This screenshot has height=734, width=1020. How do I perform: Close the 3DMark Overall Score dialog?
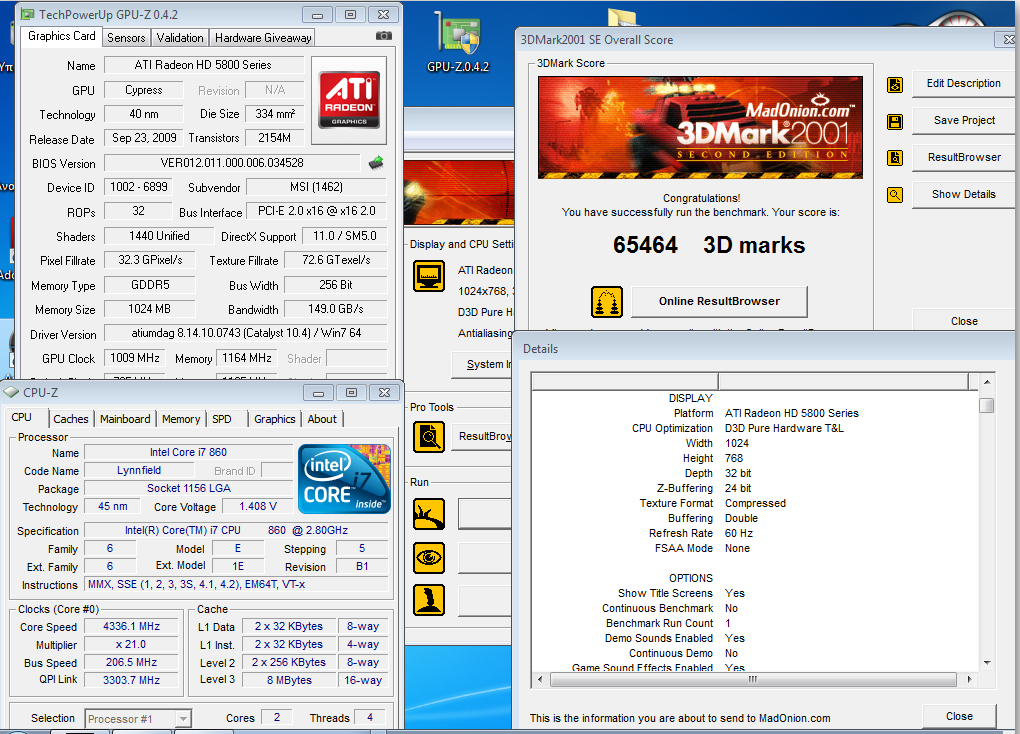click(964, 321)
